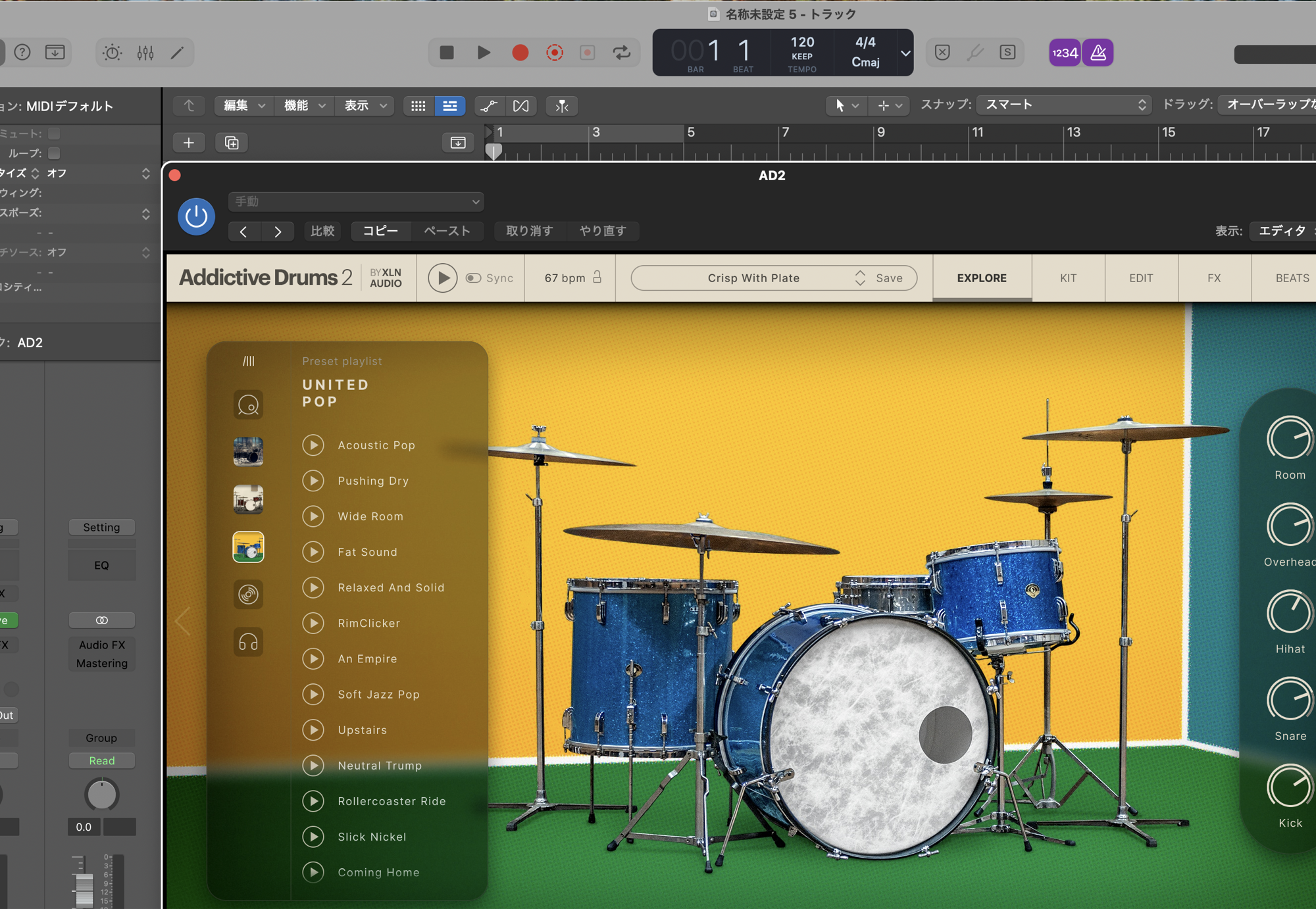Toggle the metronome click button
The width and height of the screenshot is (1316, 909).
(1098, 53)
